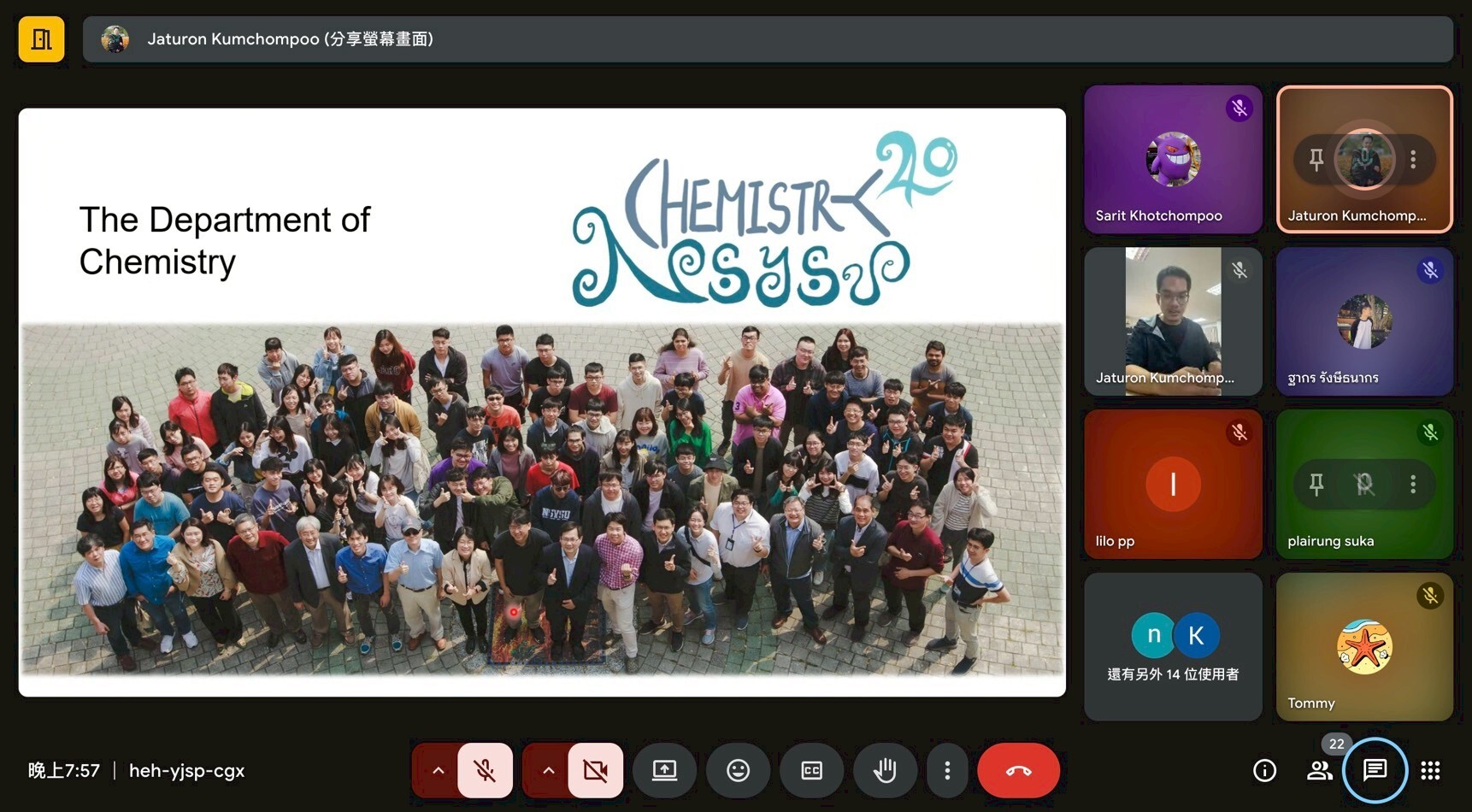Image resolution: width=1472 pixels, height=812 pixels.
Task: Unmute the microphone
Action: (485, 770)
